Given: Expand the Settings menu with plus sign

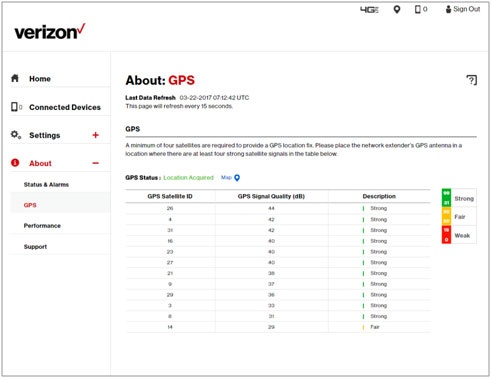Looking at the screenshot, I should tap(96, 135).
